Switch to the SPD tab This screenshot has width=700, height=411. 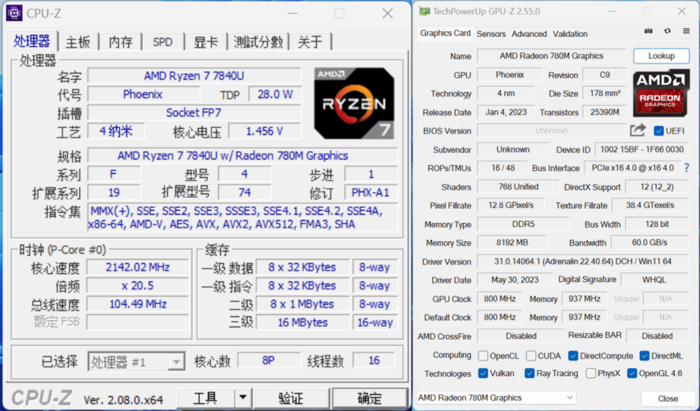pos(162,42)
